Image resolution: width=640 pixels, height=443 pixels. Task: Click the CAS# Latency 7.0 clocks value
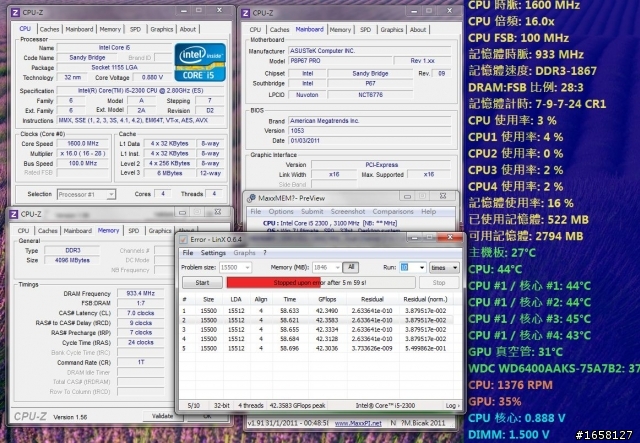click(140, 313)
